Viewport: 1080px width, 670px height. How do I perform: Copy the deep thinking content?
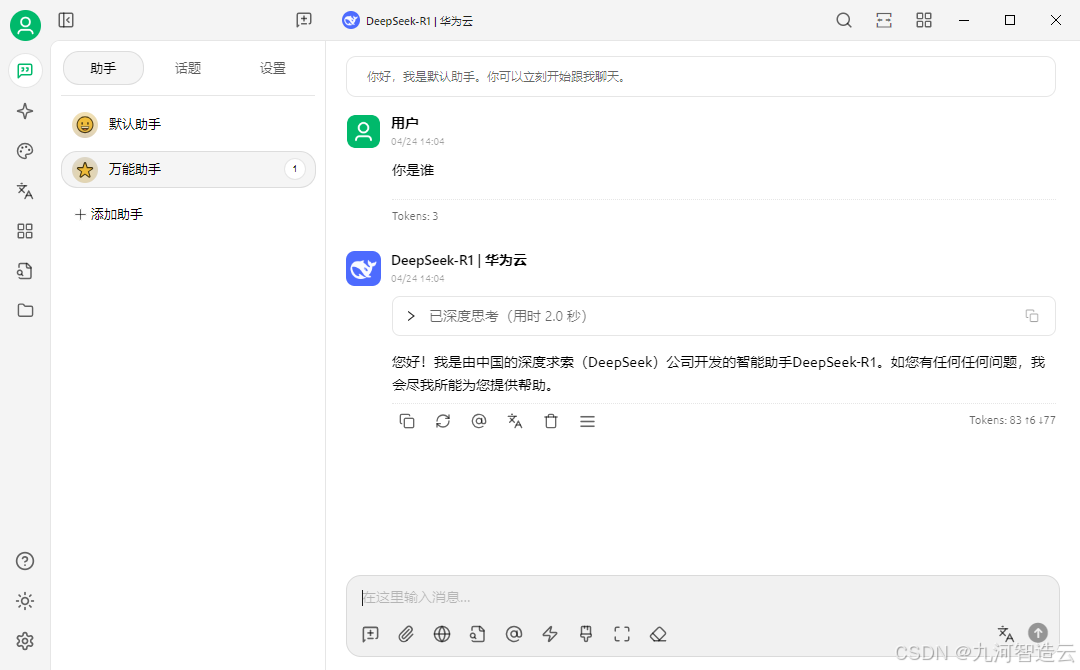tap(1032, 316)
